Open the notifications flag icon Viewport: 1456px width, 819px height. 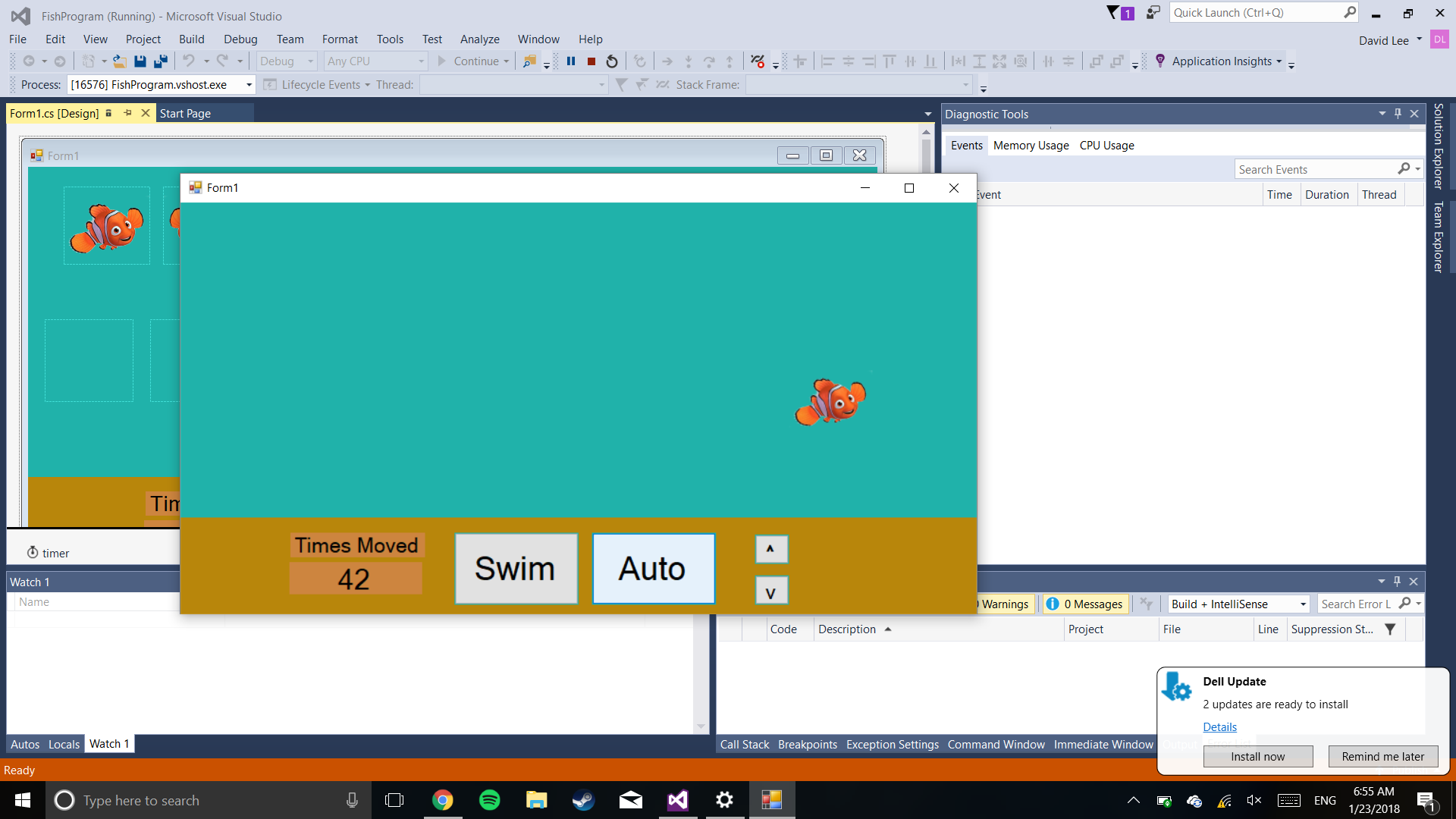(1120, 13)
